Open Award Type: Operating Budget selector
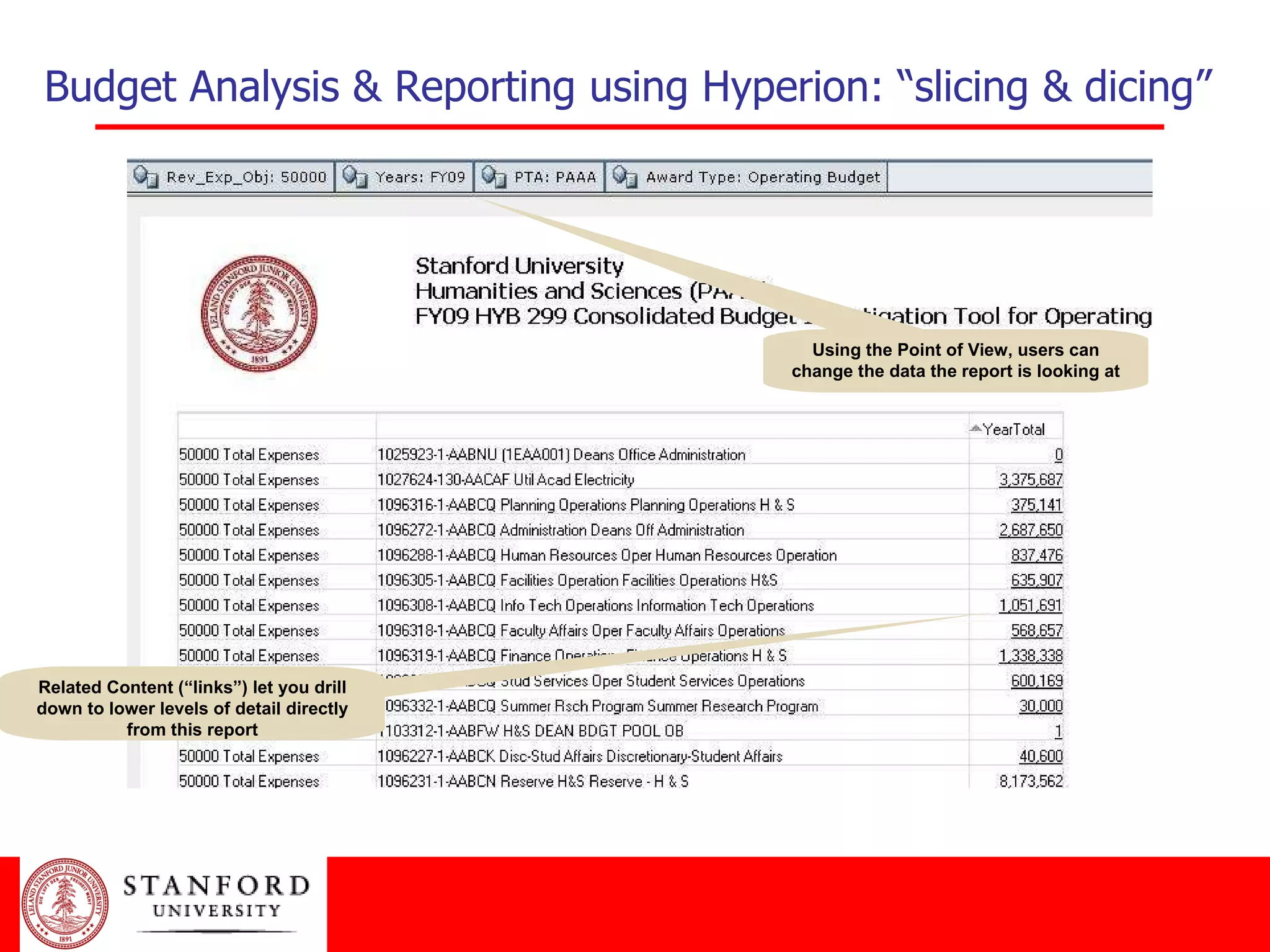 pyautogui.click(x=746, y=178)
